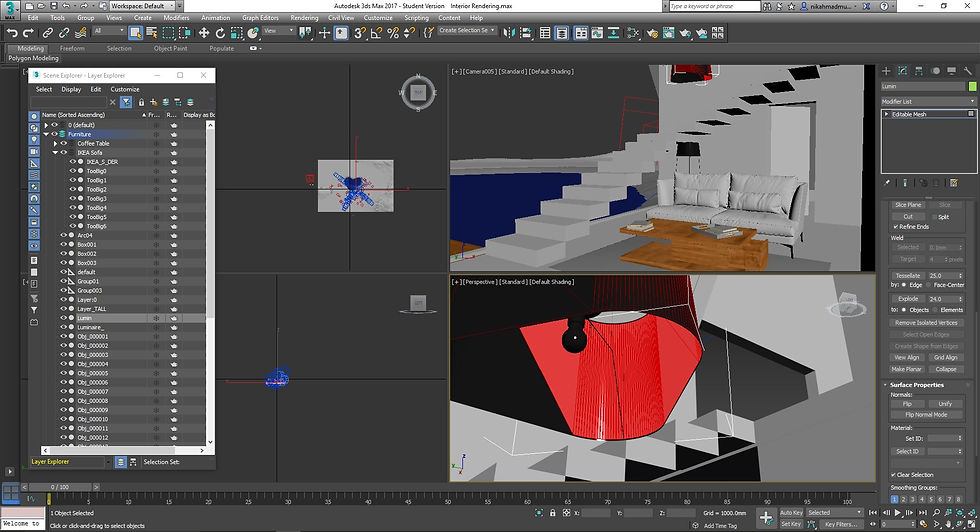
Task: Open the Align tool
Action: pos(526,33)
